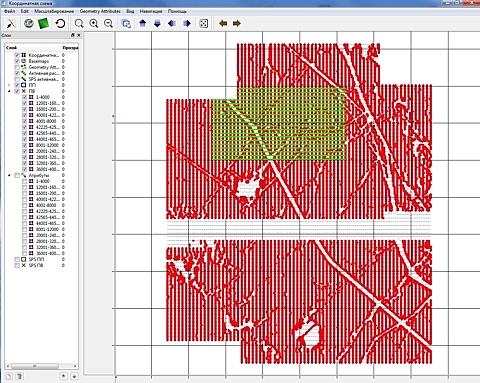Collapse the ПВ layer group

9,91
